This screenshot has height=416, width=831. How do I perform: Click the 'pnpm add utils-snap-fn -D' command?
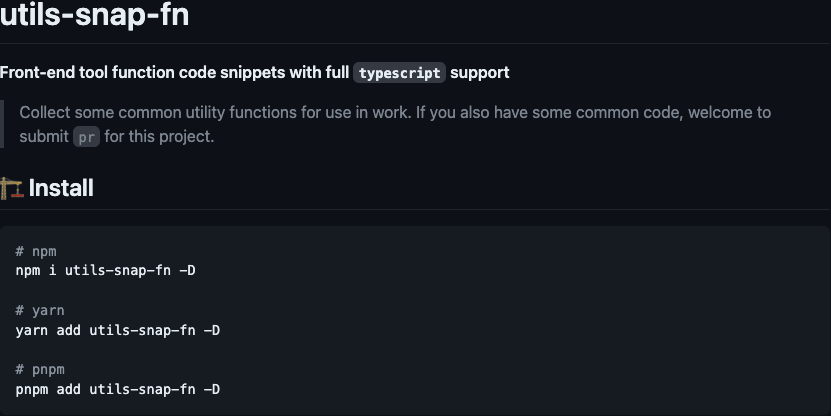[118, 390]
